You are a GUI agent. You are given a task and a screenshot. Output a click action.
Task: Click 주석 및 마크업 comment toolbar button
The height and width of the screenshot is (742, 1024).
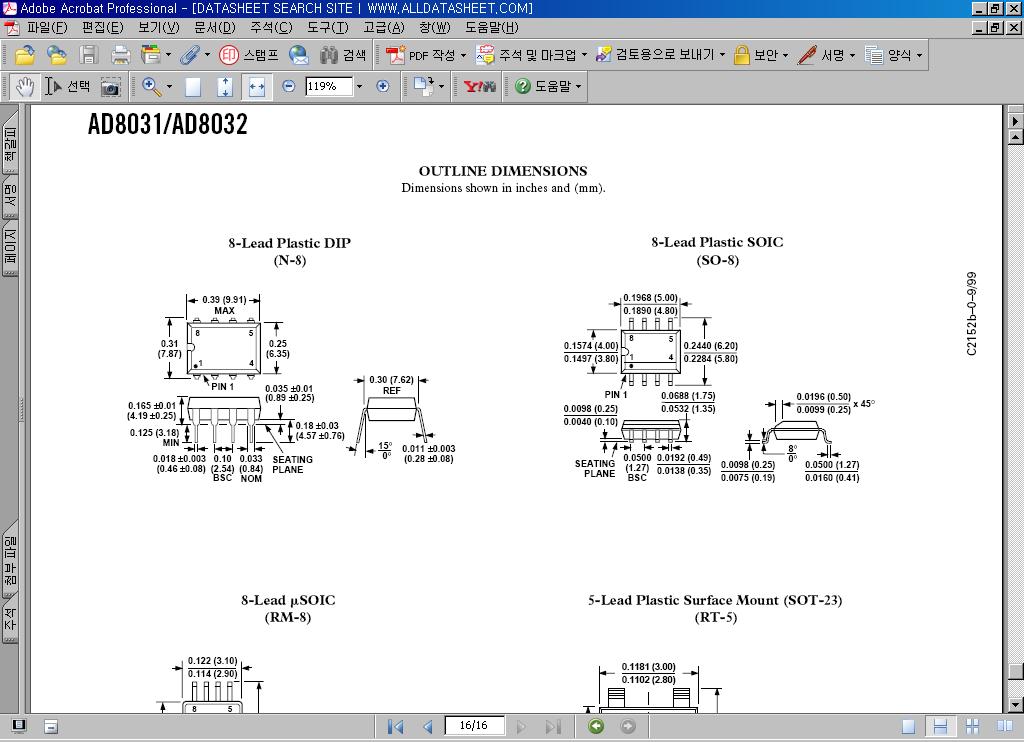point(526,55)
